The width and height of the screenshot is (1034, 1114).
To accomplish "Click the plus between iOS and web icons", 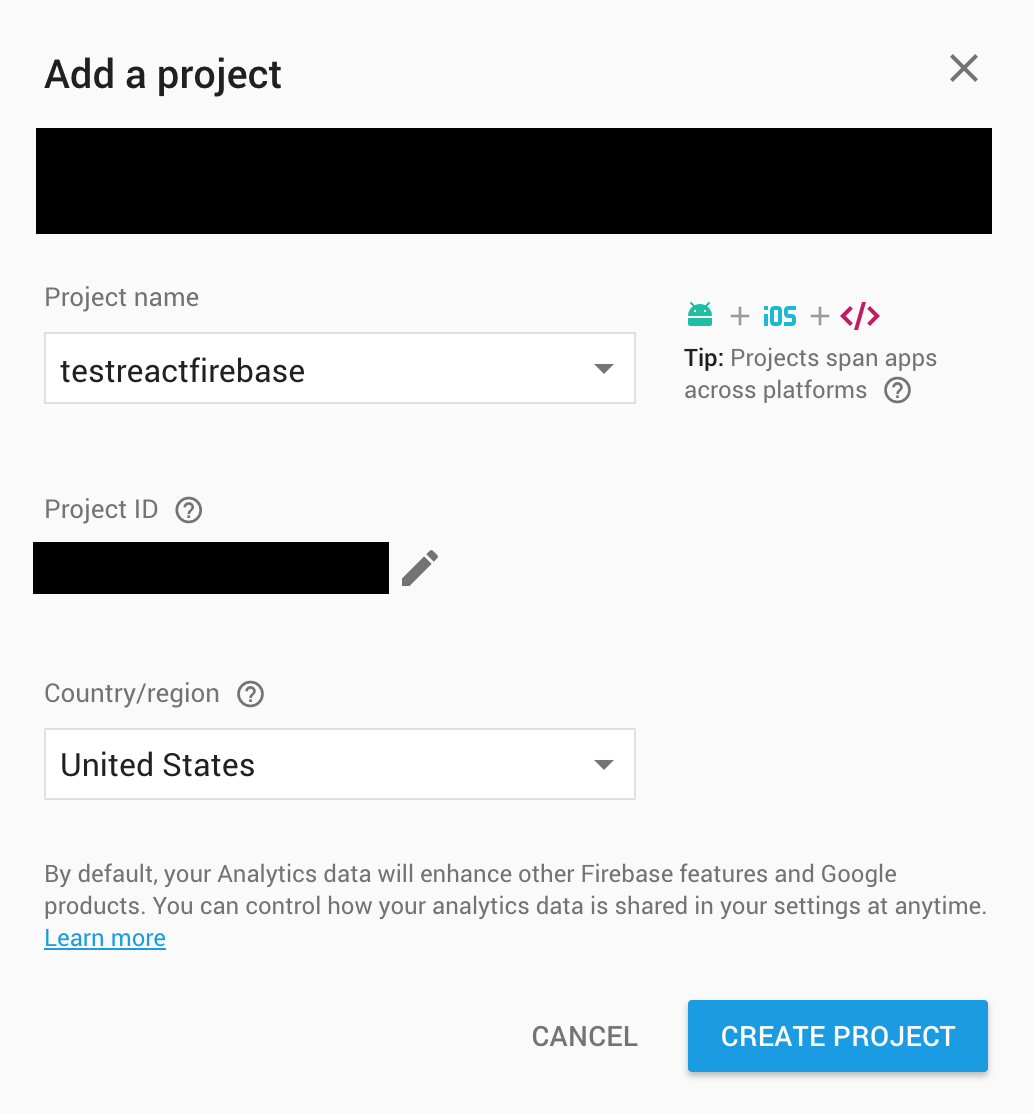I will 819,314.
